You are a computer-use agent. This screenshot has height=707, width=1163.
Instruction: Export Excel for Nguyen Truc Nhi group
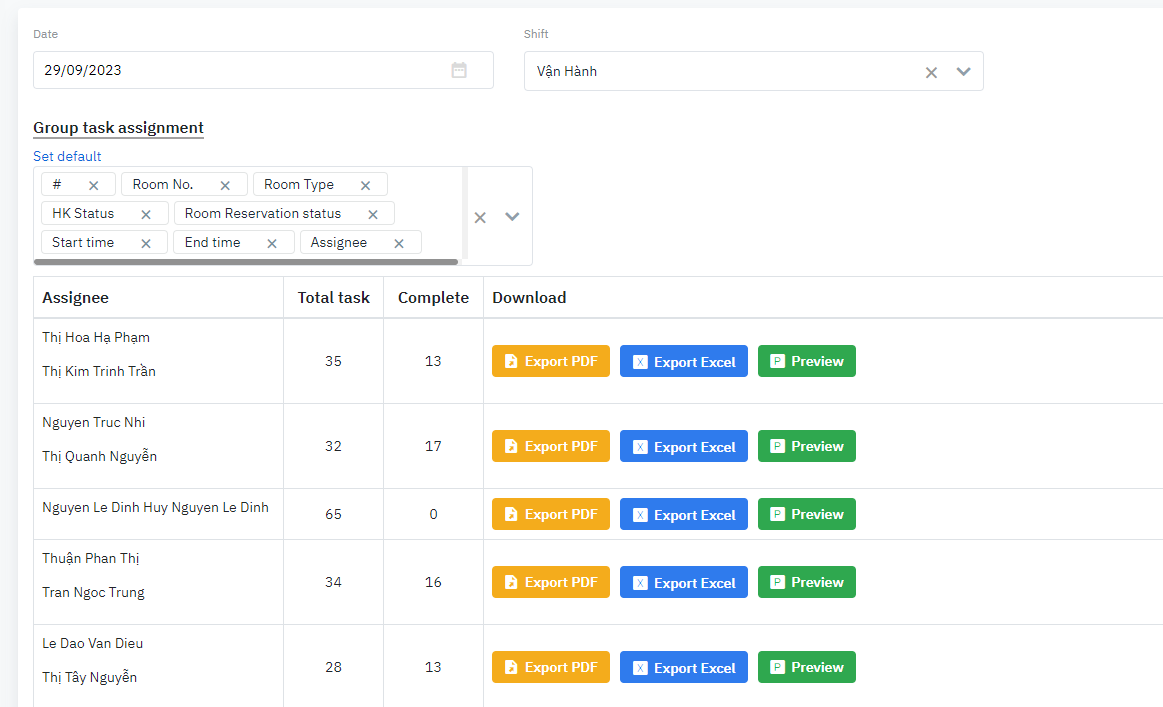pyautogui.click(x=683, y=447)
